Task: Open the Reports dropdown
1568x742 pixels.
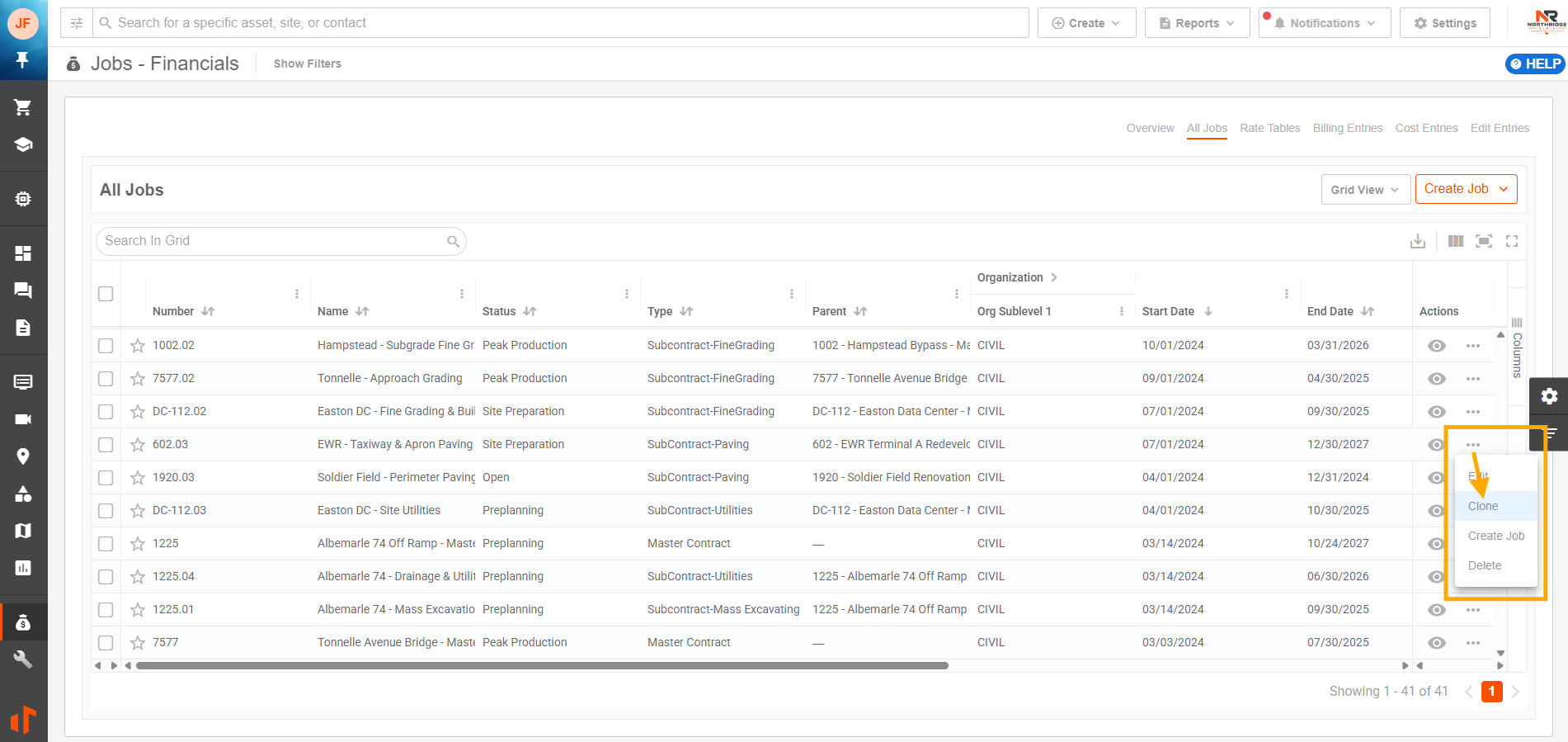Action: click(x=1198, y=23)
